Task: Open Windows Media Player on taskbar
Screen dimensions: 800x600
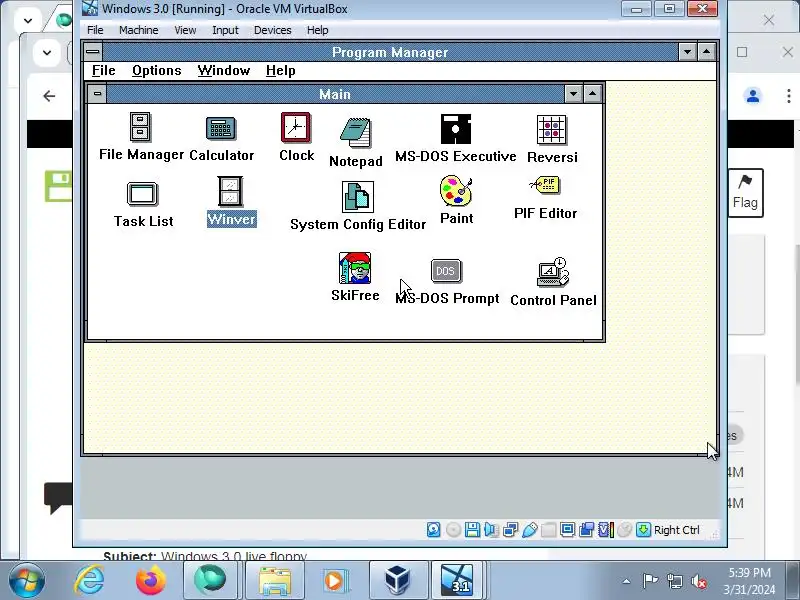Action: (336, 581)
